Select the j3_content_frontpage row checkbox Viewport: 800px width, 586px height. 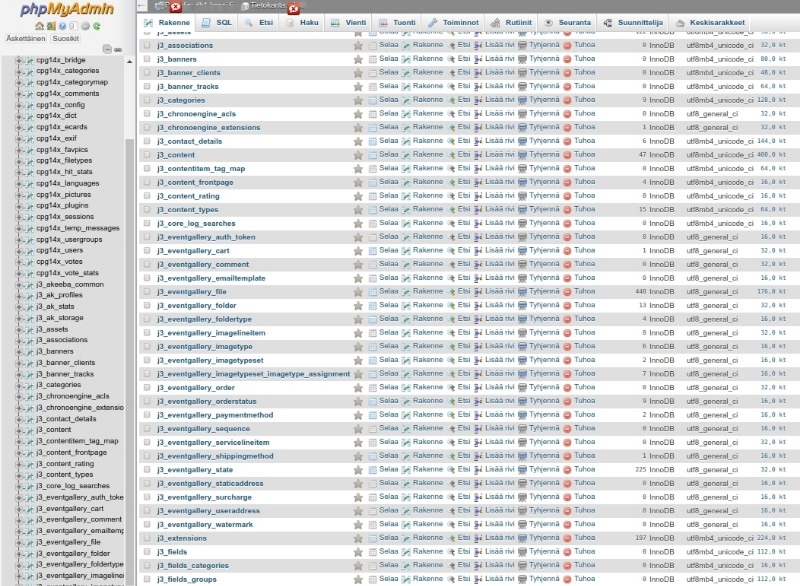[147, 182]
